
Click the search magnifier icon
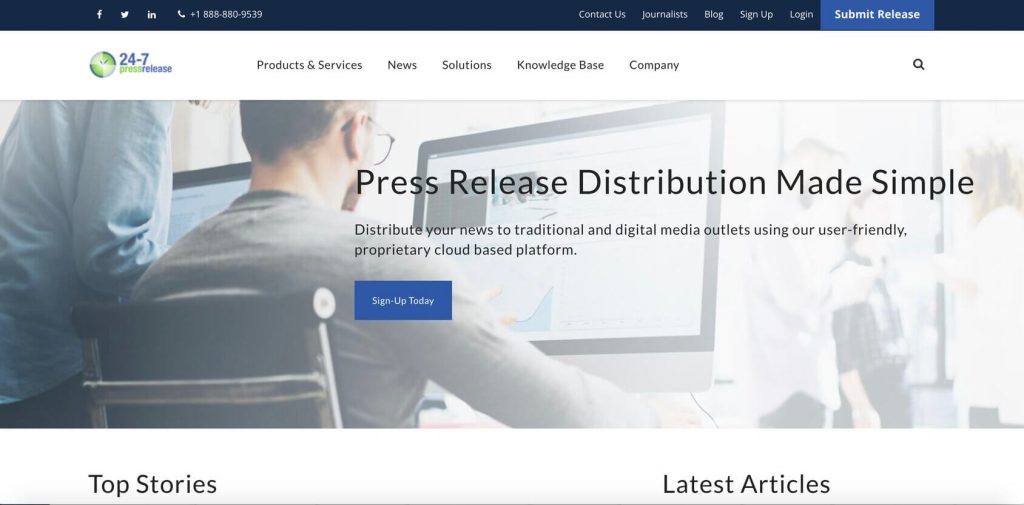(918, 64)
